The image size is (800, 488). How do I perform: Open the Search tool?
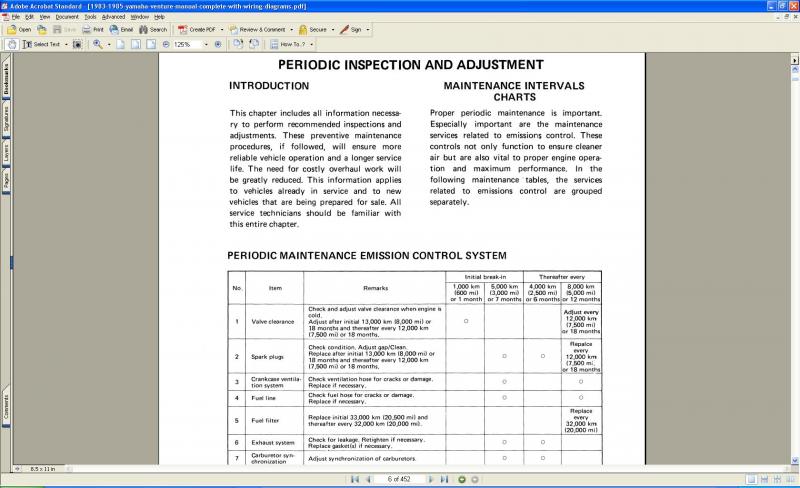[152, 30]
